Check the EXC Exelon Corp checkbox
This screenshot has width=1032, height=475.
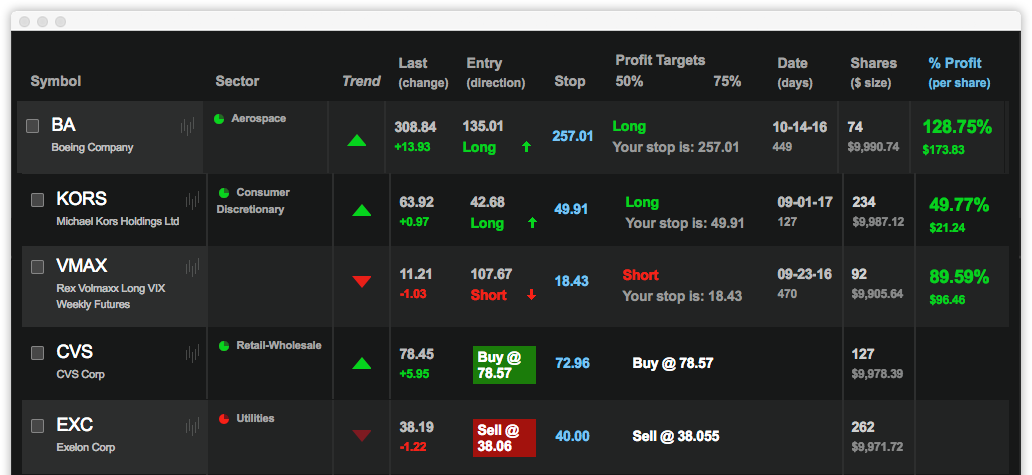point(38,426)
